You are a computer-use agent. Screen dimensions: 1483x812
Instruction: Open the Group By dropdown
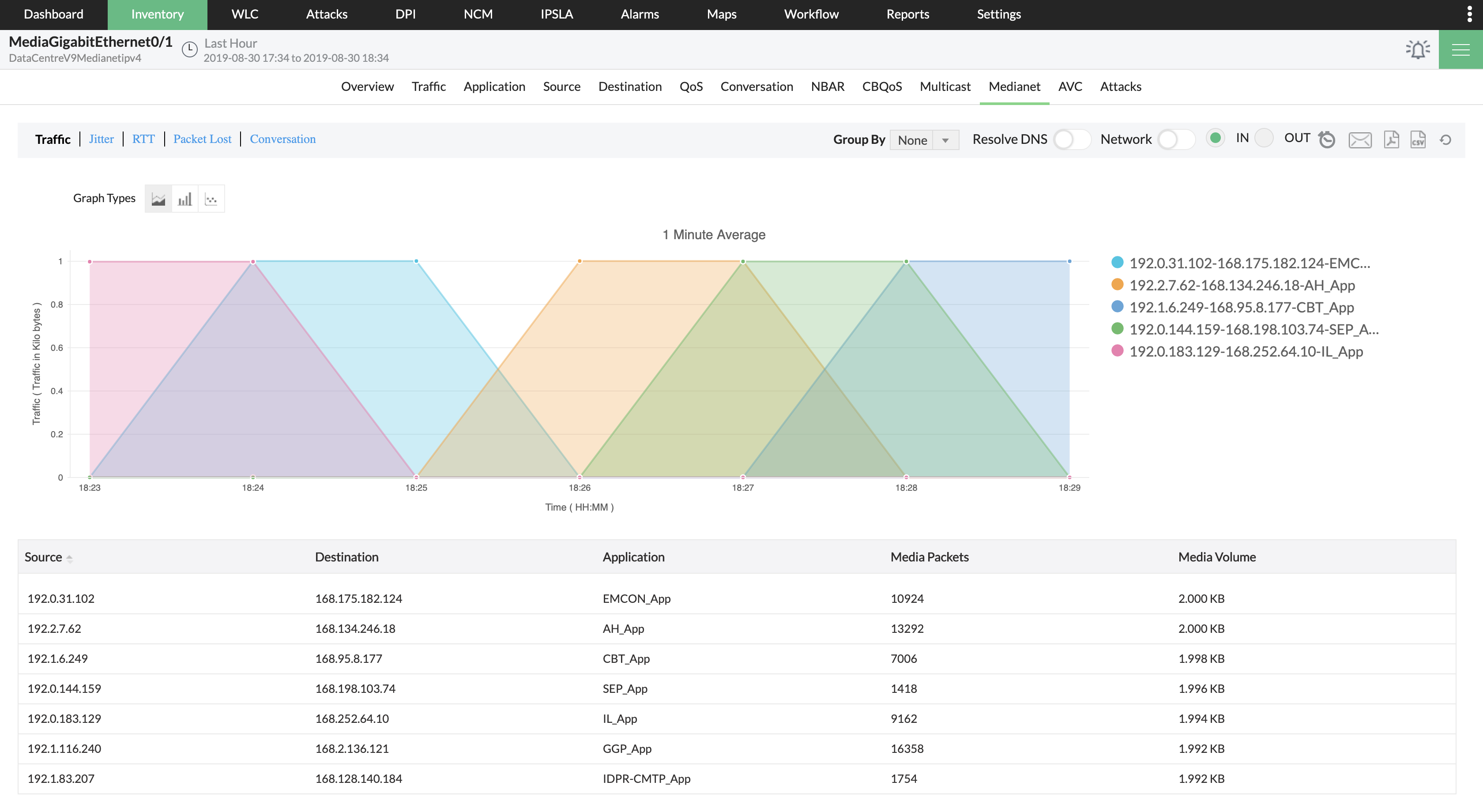click(x=924, y=140)
